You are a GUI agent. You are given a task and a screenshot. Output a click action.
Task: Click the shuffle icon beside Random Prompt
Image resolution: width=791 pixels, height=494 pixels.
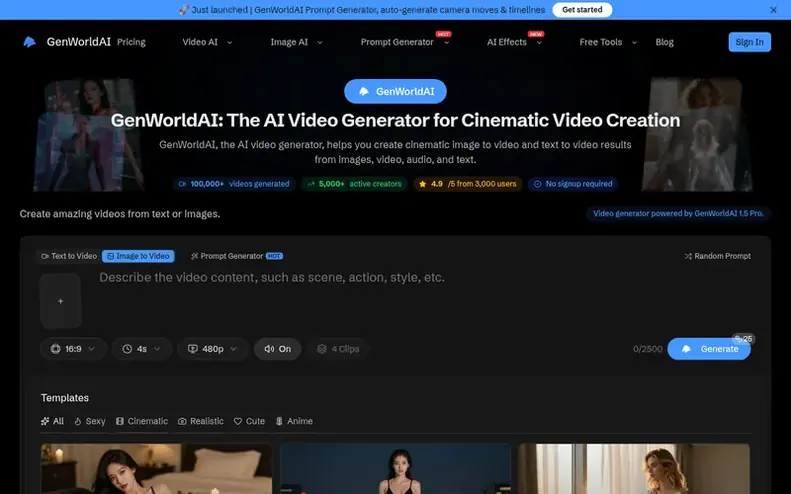click(688, 256)
